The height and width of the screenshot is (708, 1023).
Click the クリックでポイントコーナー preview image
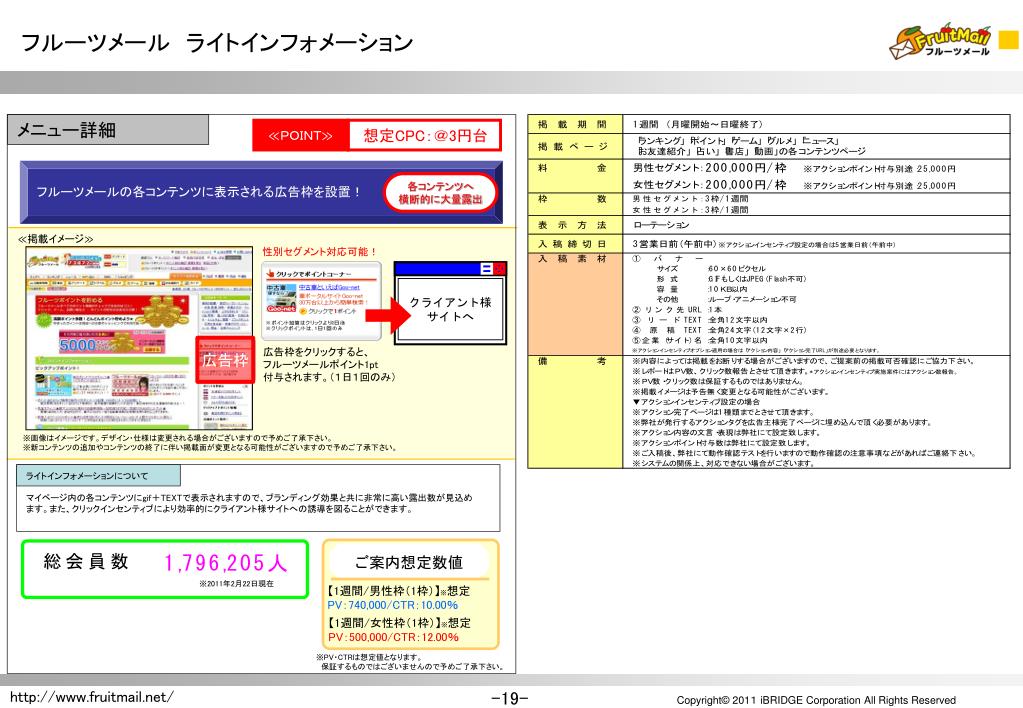click(321, 301)
